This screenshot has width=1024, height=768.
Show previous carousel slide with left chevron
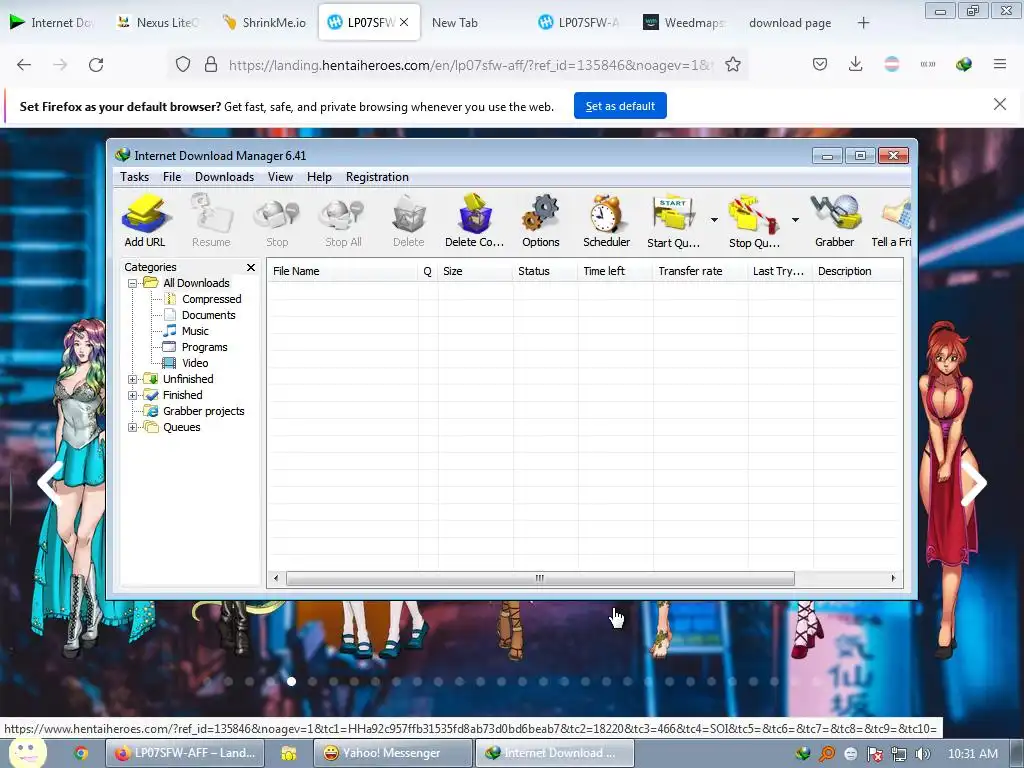click(x=50, y=483)
